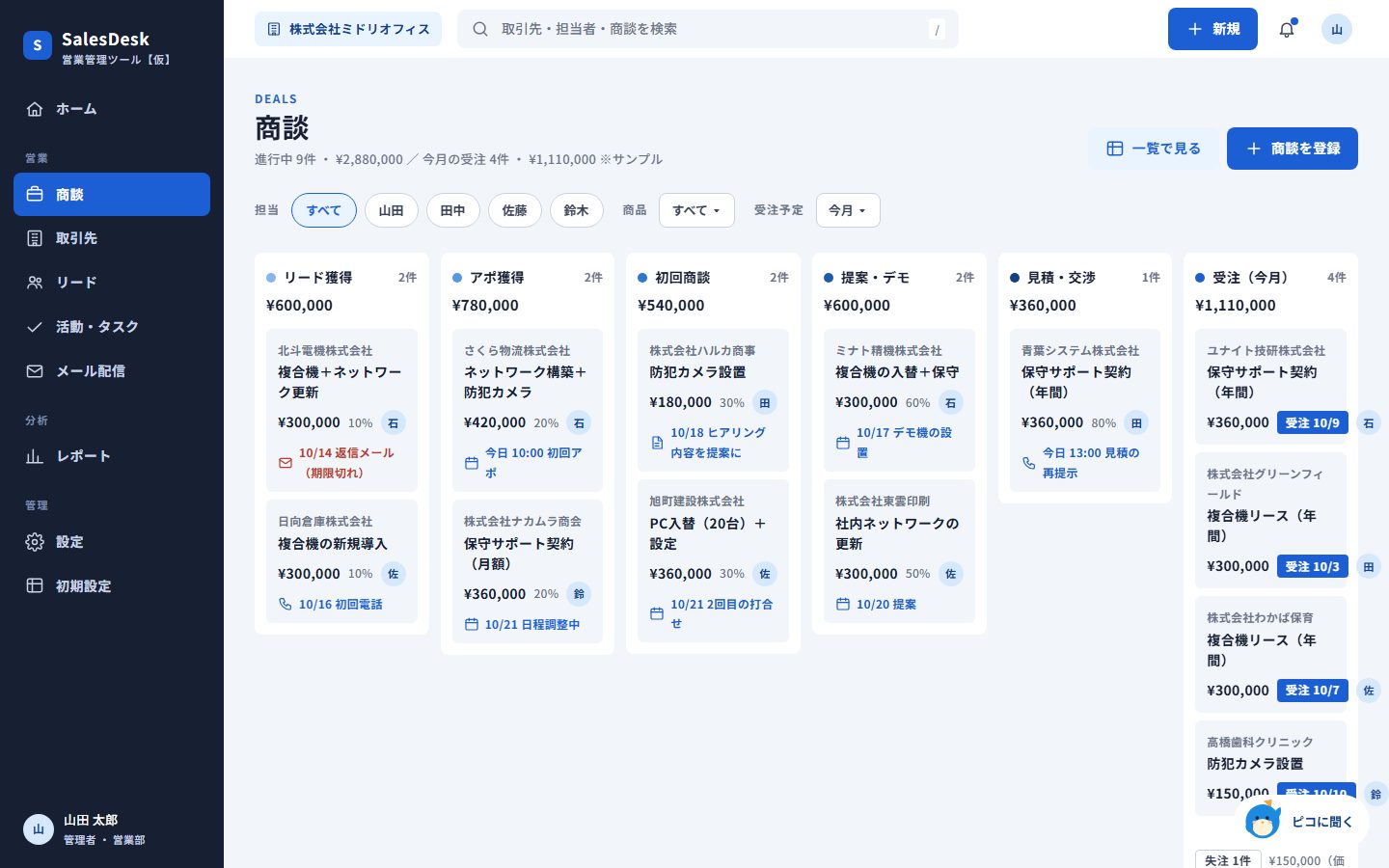
Task: Open the 受注予定 今月 dropdown
Action: click(x=848, y=210)
